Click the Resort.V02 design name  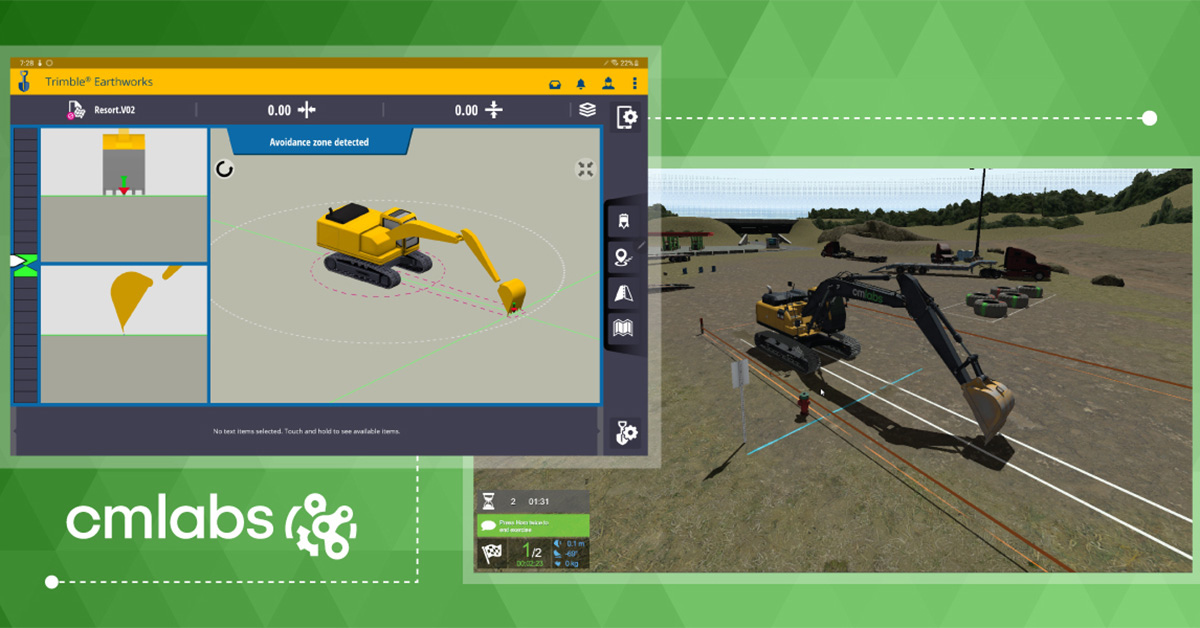pyautogui.click(x=114, y=111)
